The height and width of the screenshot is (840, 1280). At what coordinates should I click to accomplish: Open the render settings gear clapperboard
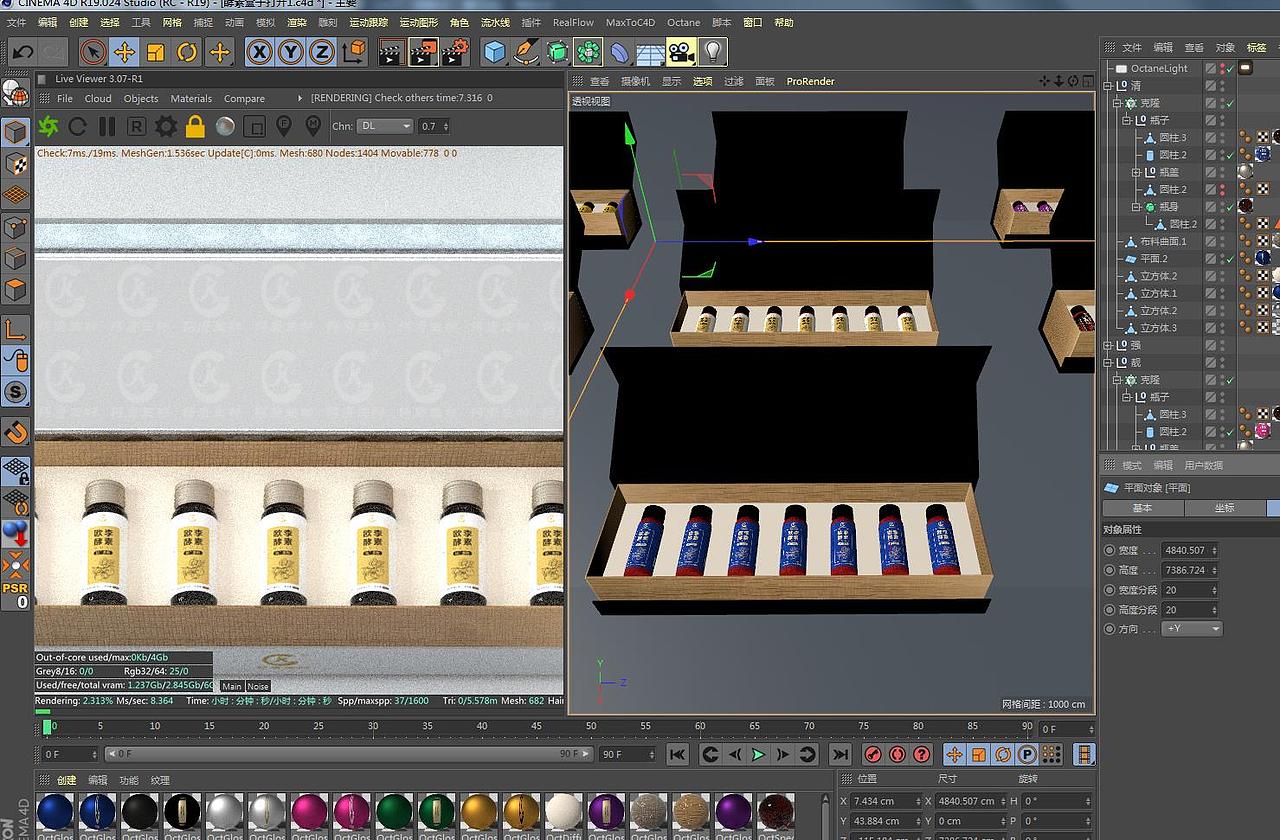tap(455, 52)
